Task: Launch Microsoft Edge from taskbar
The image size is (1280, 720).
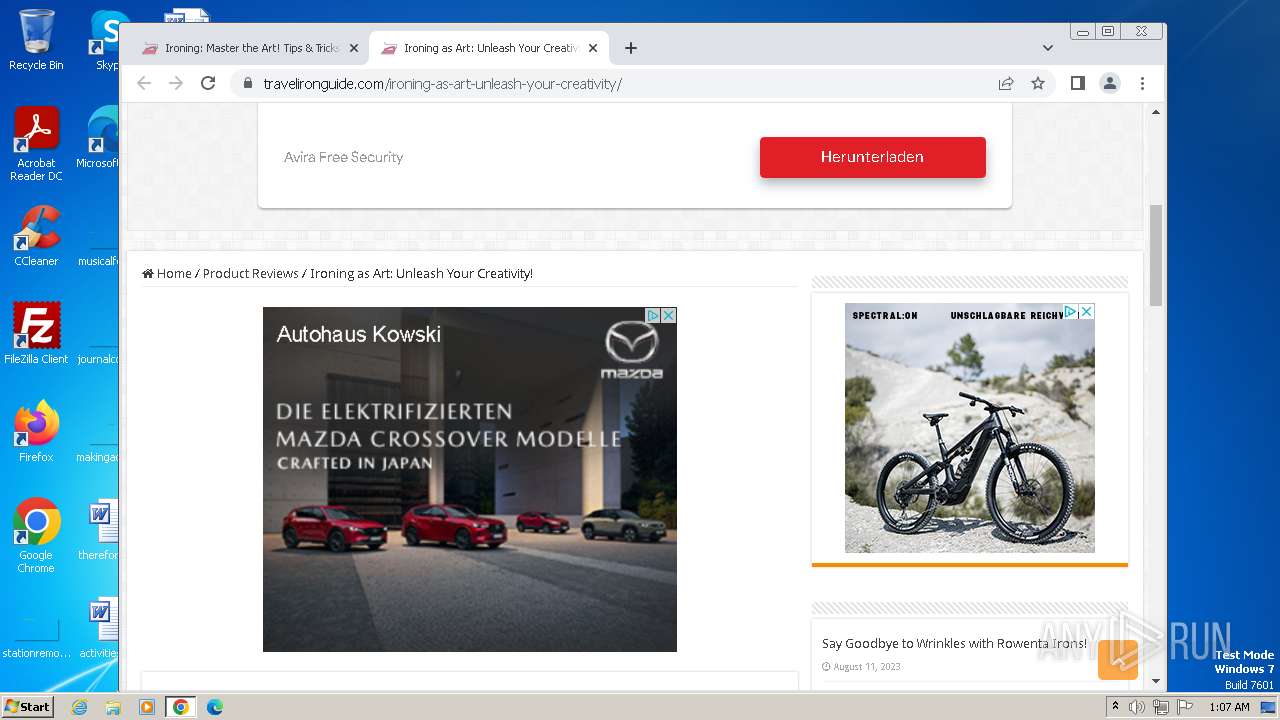Action: (215, 707)
